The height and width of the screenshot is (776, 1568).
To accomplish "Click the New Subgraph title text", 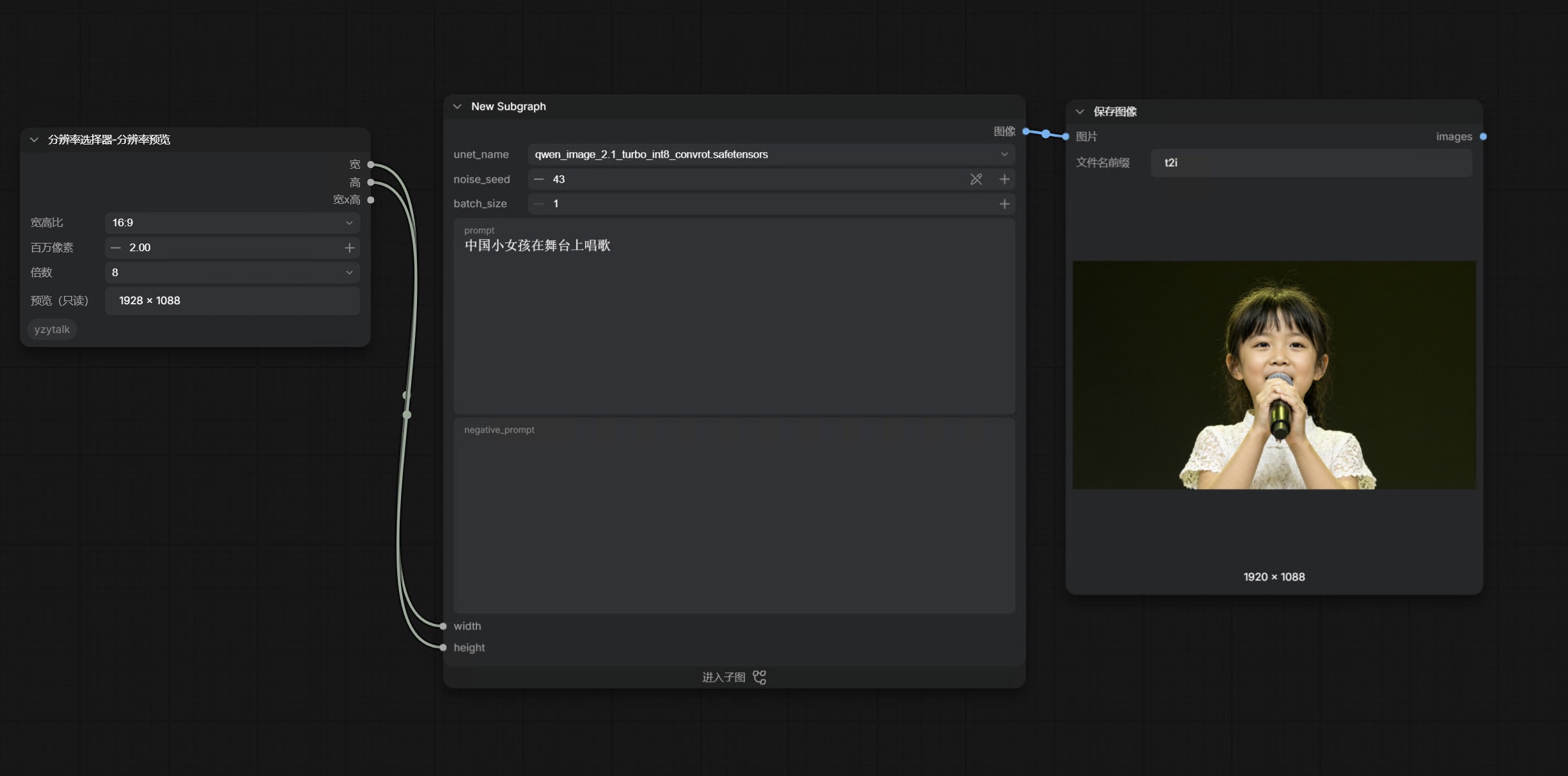I will (x=508, y=107).
